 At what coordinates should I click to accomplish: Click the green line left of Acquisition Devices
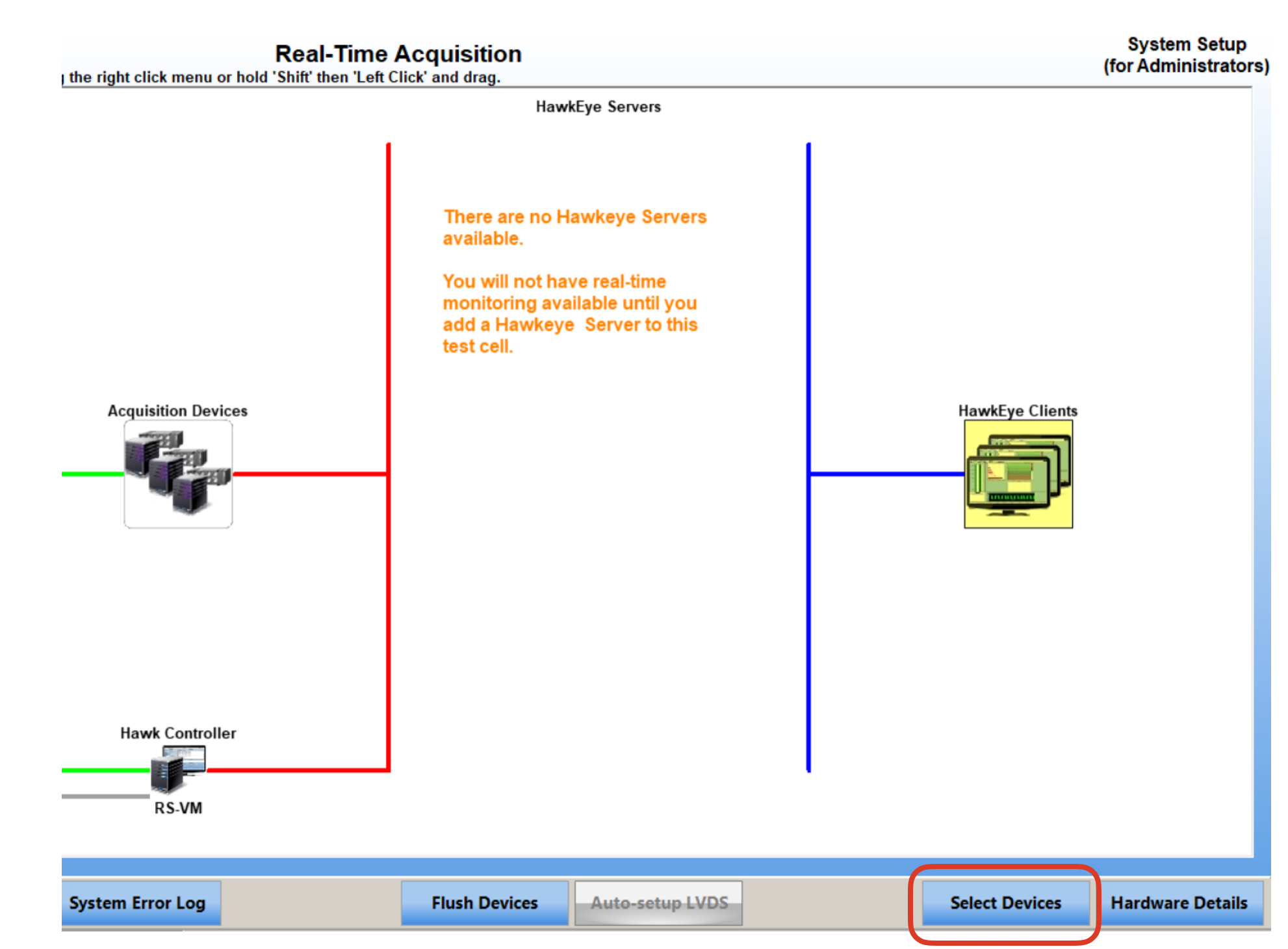[x=92, y=474]
